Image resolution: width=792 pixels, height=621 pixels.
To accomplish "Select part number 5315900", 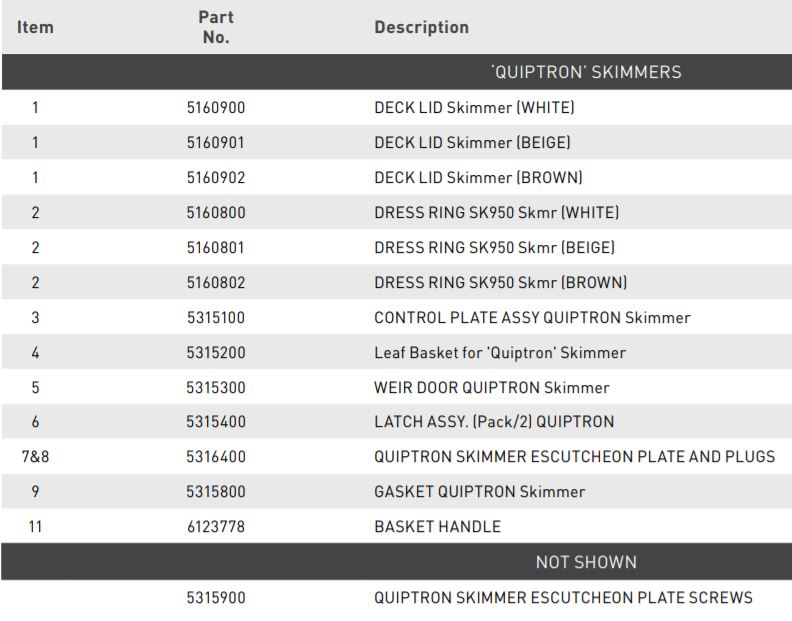I will pos(216,598).
